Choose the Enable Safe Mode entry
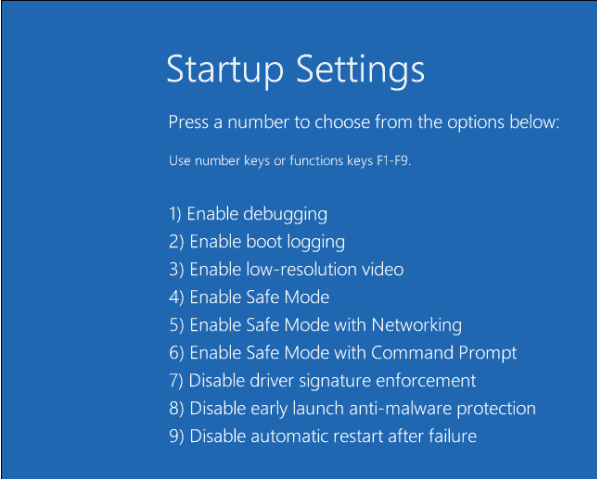 [249, 297]
